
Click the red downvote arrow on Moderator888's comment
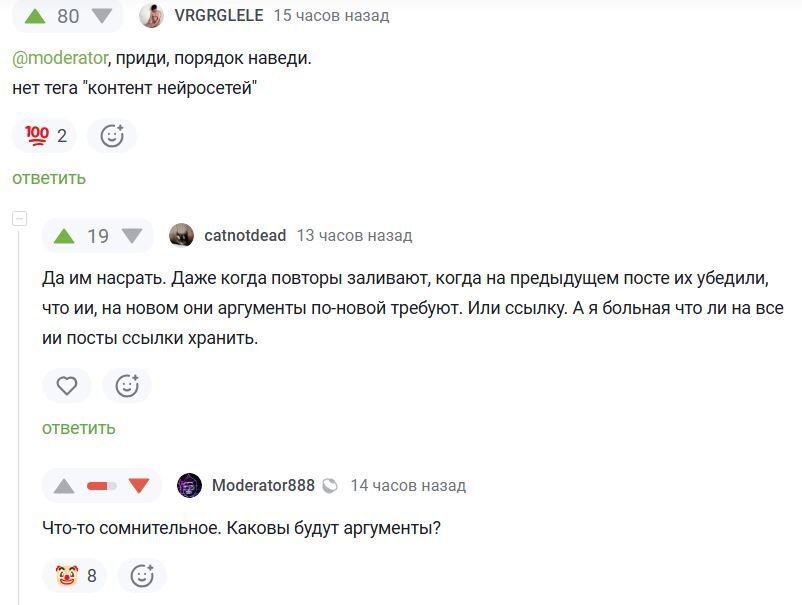coord(139,486)
